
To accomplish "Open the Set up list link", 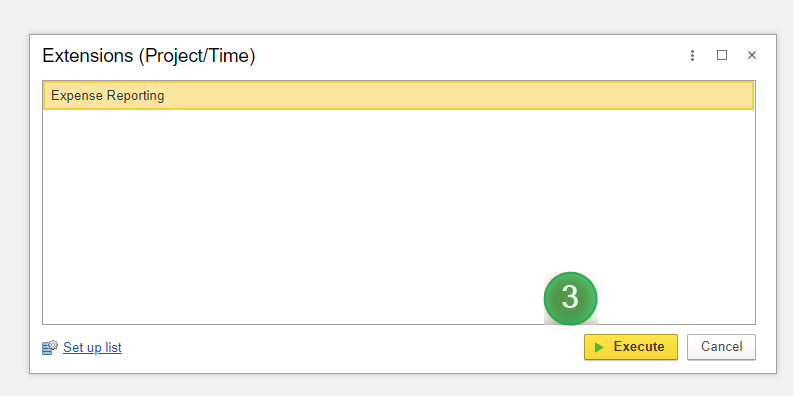I will point(92,348).
